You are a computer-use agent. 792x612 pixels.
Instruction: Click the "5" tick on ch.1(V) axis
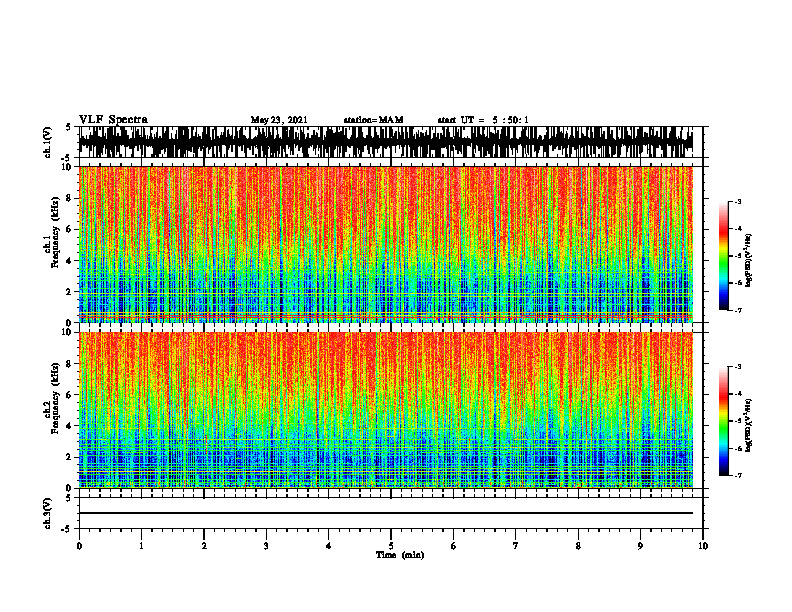(68, 127)
